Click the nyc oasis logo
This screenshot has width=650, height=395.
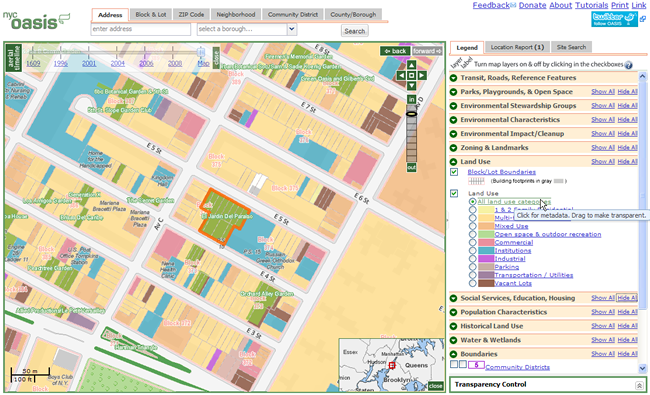point(36,21)
